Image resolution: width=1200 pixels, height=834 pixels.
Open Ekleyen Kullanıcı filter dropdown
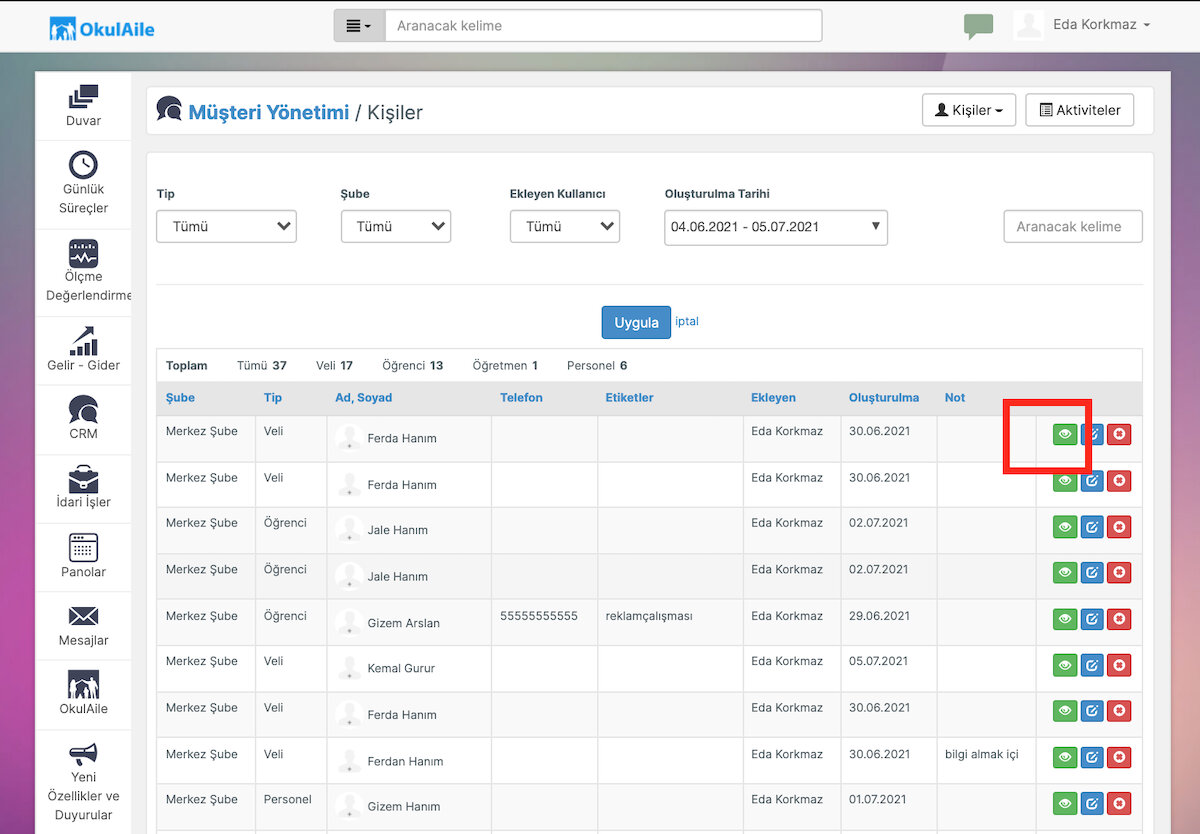565,226
